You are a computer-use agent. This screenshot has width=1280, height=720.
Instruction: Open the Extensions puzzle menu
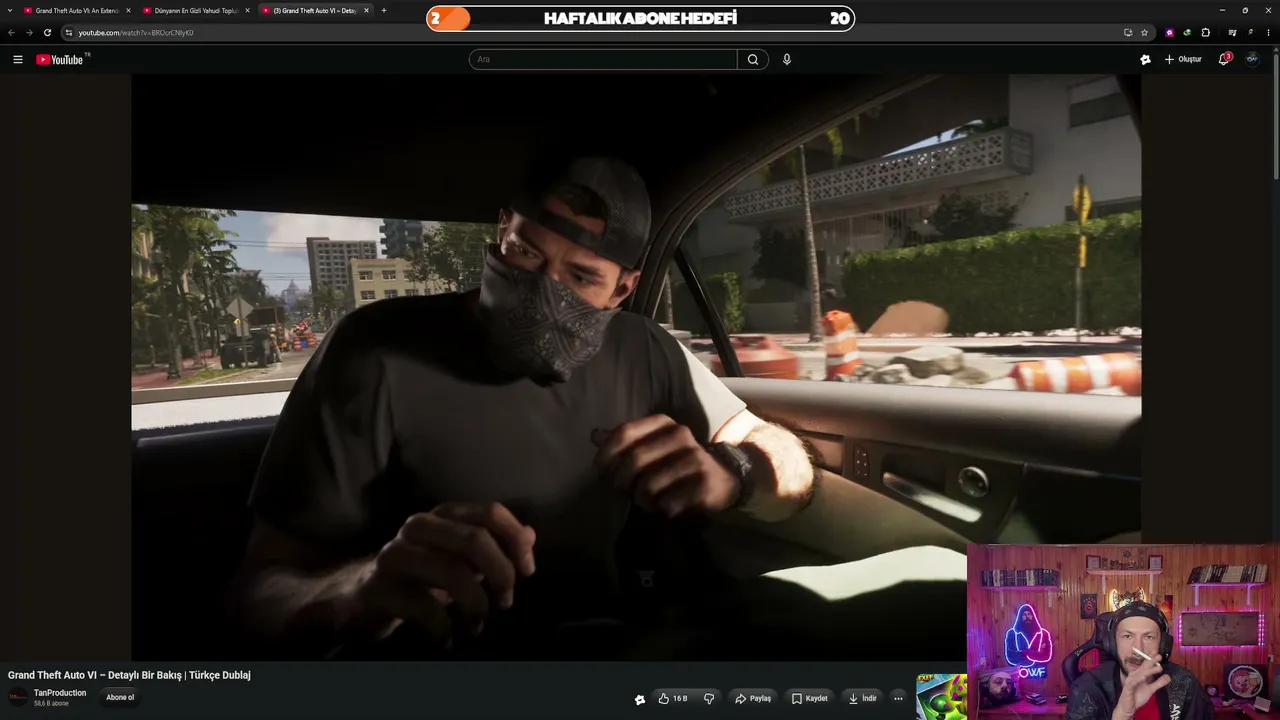pos(1206,33)
